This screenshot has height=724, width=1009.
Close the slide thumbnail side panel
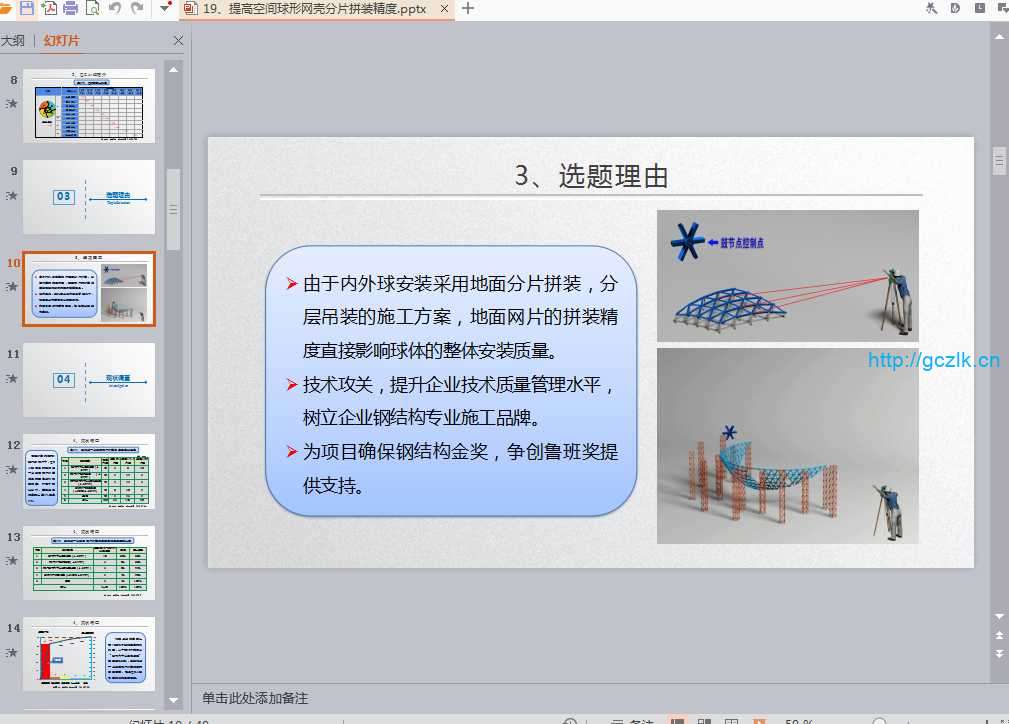click(178, 41)
